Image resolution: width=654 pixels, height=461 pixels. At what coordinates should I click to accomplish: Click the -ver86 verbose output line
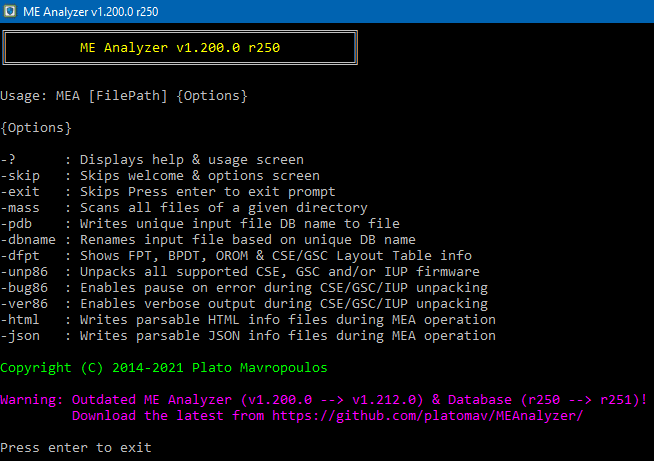pos(244,304)
